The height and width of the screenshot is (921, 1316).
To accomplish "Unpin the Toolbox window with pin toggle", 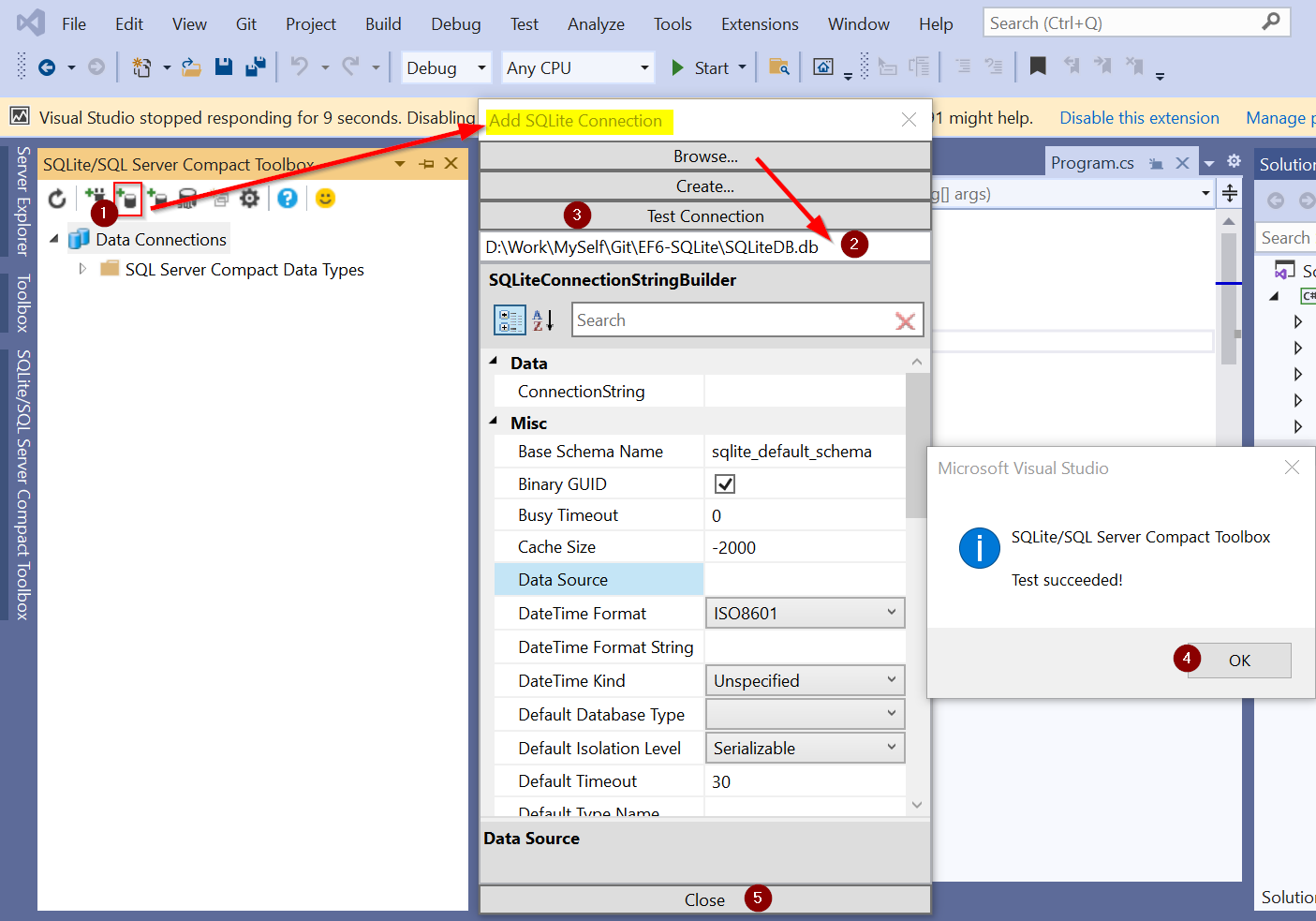I will 425,163.
